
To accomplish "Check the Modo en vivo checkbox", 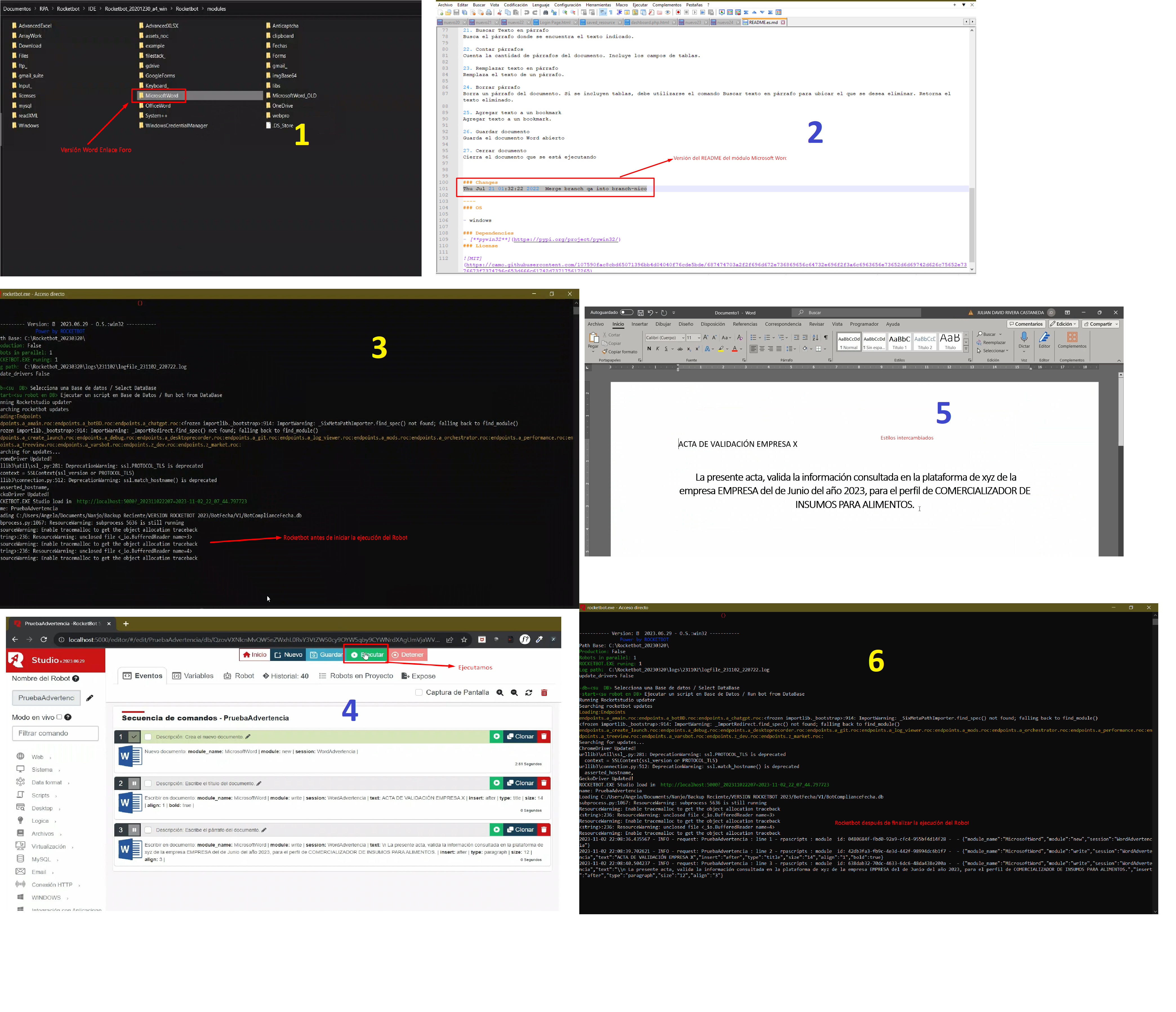I will pos(59,717).
